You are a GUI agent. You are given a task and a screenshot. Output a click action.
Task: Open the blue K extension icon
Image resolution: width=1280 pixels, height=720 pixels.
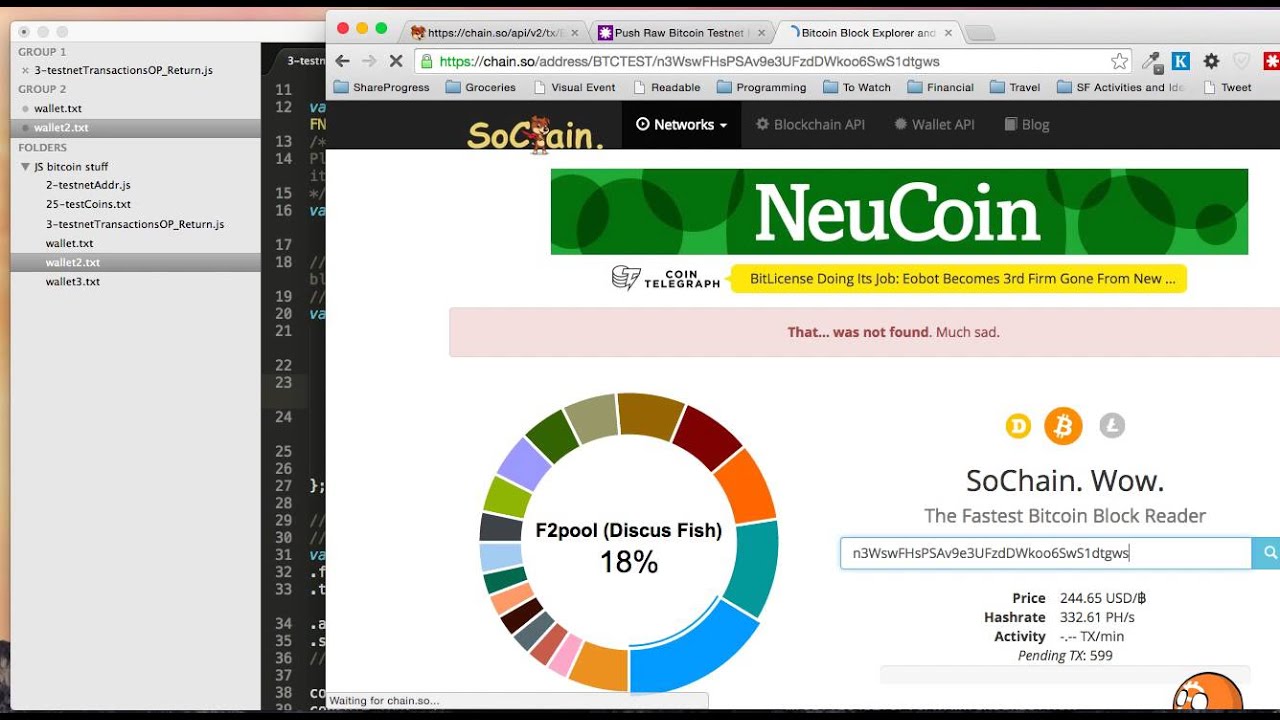tap(1181, 61)
